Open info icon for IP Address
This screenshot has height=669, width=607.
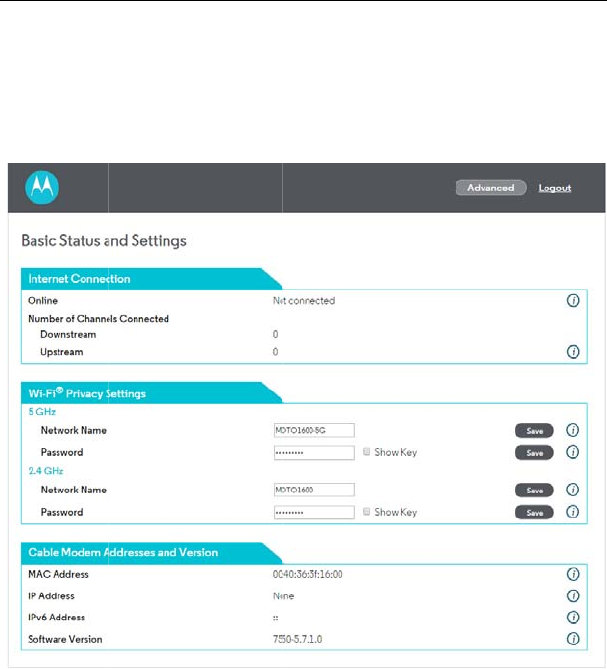coord(573,596)
